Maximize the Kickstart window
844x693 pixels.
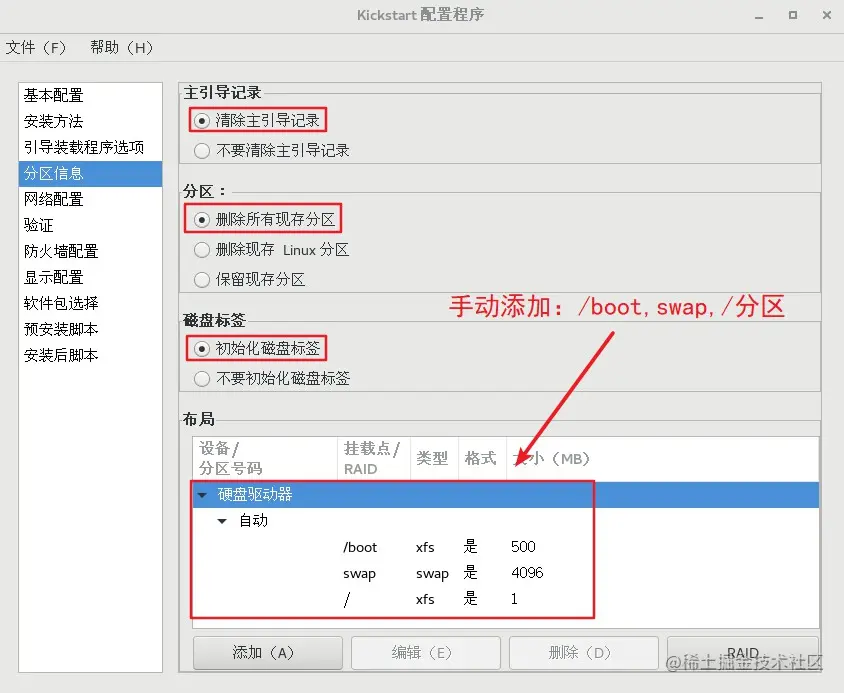(x=793, y=15)
